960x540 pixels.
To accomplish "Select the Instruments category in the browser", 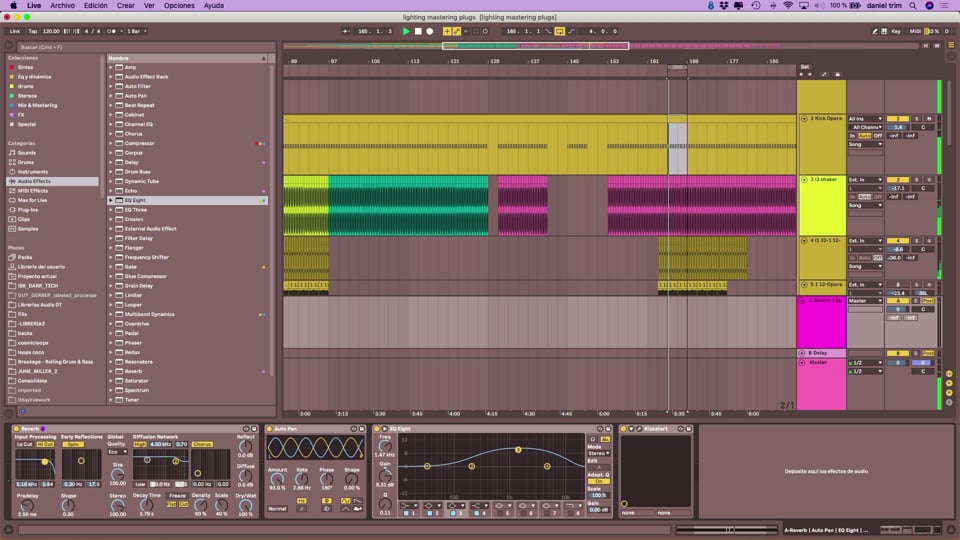I will (32, 172).
